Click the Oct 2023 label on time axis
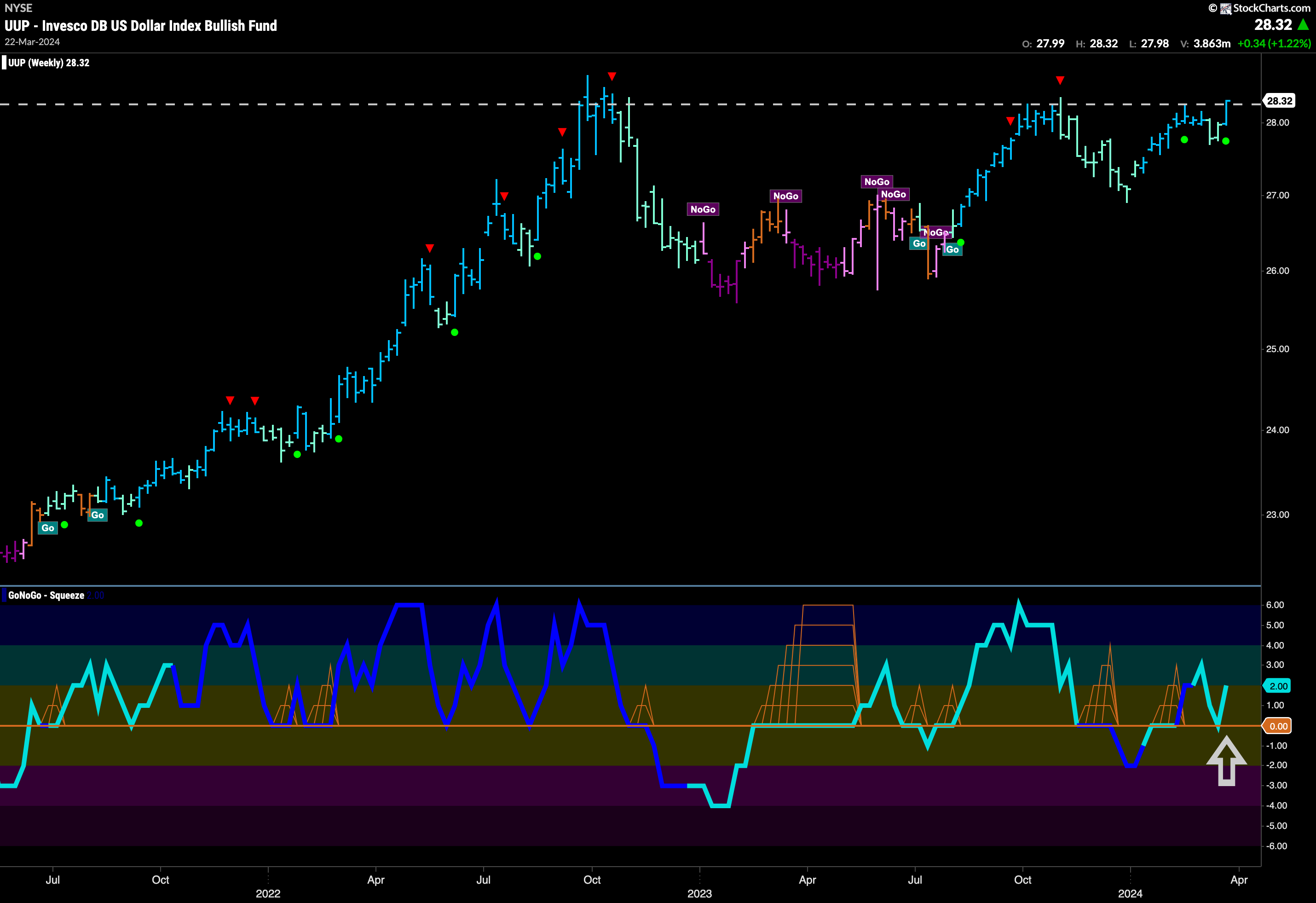The image size is (1316, 903). coord(1023,880)
